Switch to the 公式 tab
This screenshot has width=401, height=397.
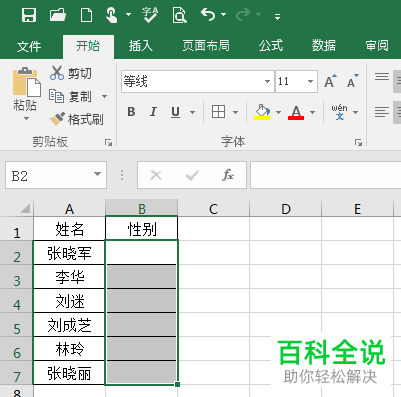coord(271,46)
